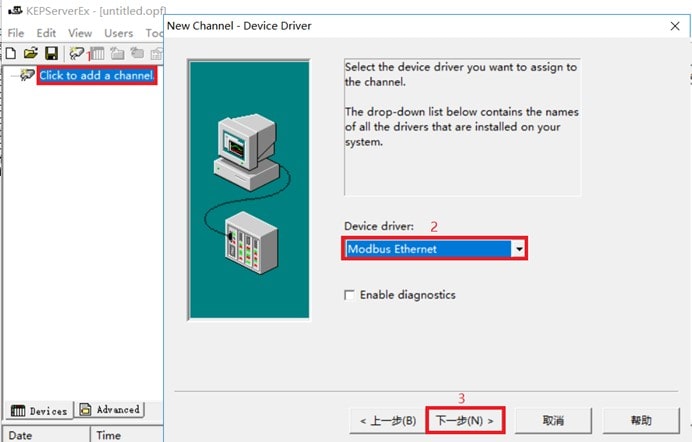Click the New Project toolbar icon
This screenshot has width=692, height=442.
11,53
